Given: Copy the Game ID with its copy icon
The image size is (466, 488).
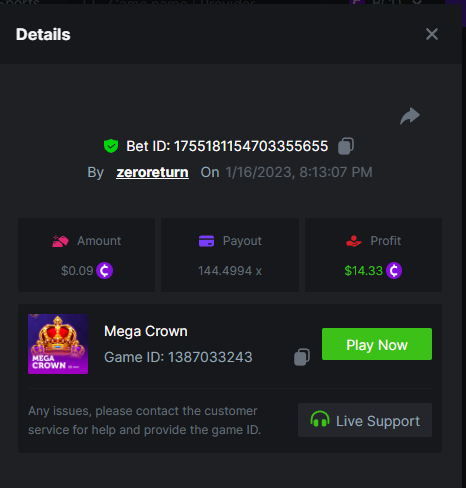Looking at the screenshot, I should tap(302, 357).
